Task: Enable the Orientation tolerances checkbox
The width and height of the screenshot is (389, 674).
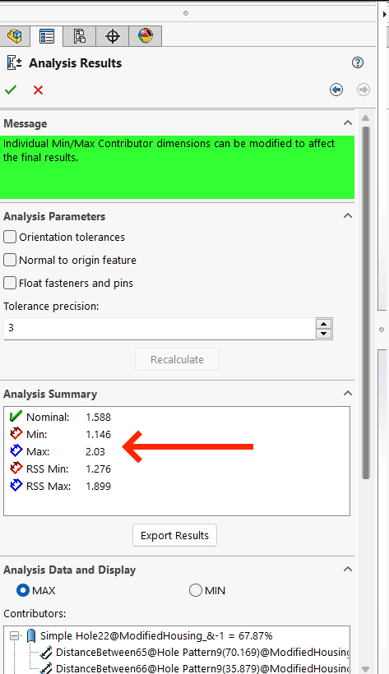Action: click(x=10, y=237)
